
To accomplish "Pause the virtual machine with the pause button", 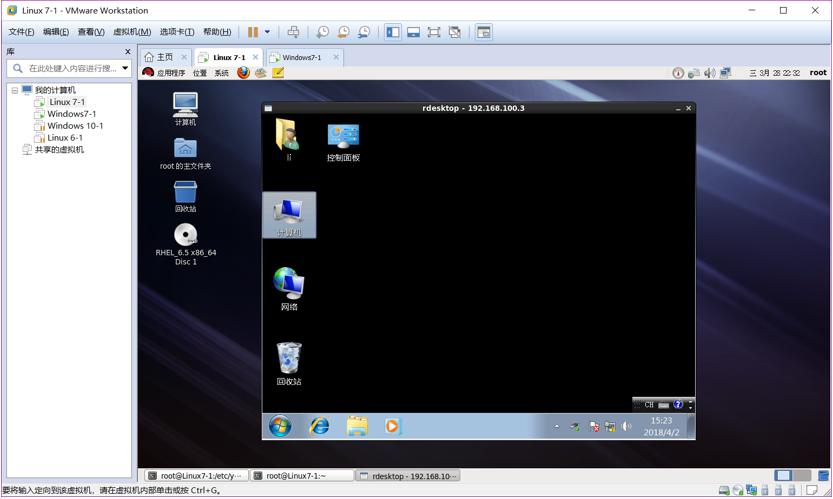I will 253,32.
